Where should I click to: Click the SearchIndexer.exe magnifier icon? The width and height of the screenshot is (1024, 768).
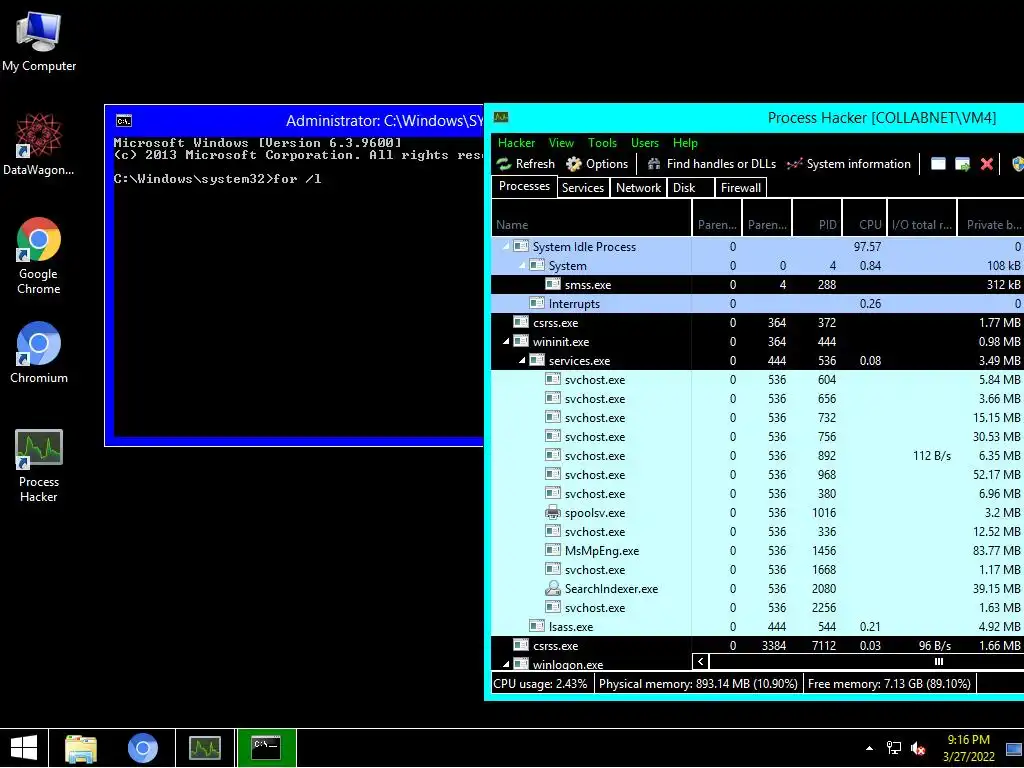(552, 588)
